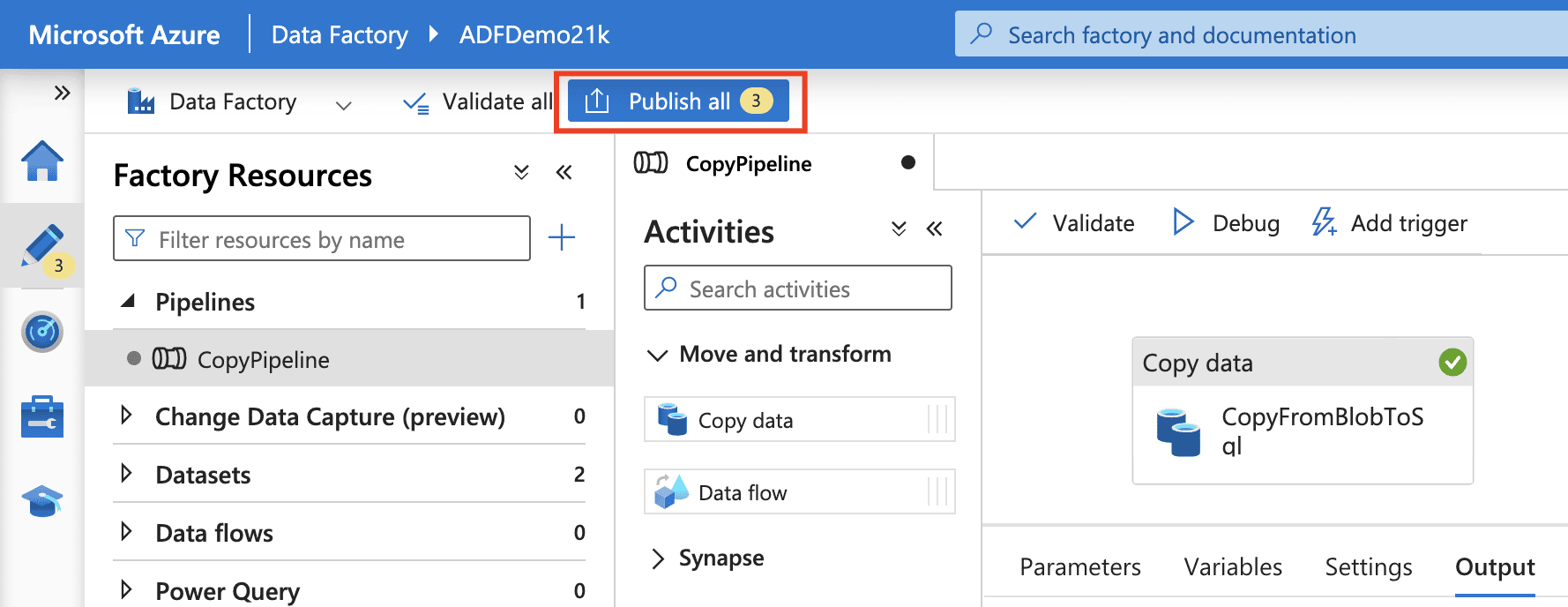This screenshot has width=1568, height=607.
Task: Click Debug to run the pipeline
Action: (x=1226, y=223)
